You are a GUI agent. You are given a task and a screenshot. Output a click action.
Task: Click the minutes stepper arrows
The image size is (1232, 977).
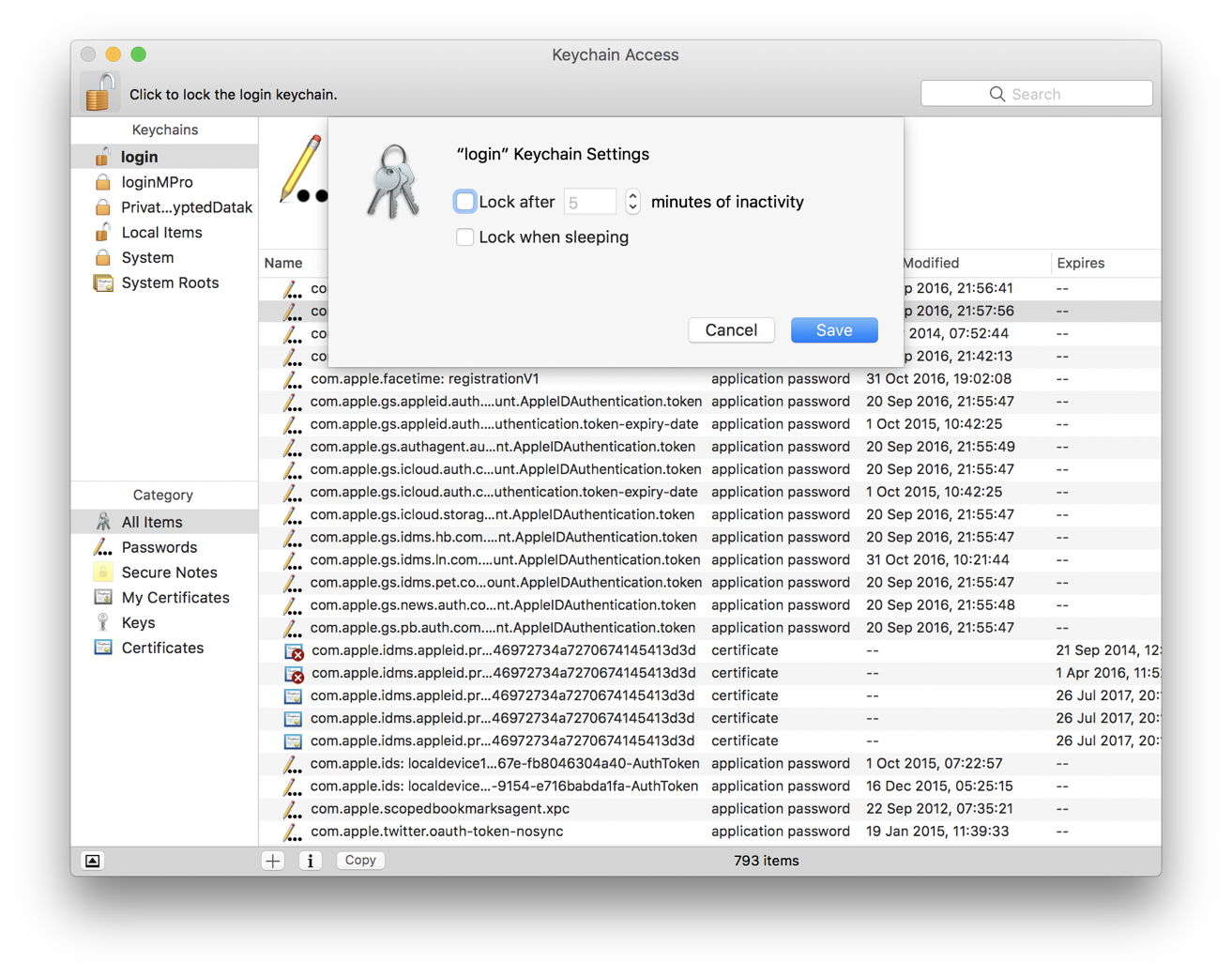632,201
